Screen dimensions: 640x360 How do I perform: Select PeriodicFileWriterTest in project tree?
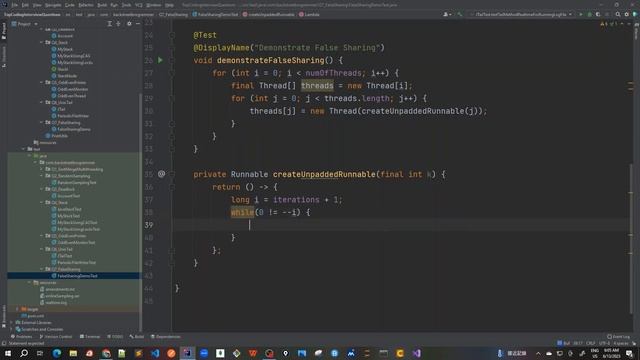(74, 262)
